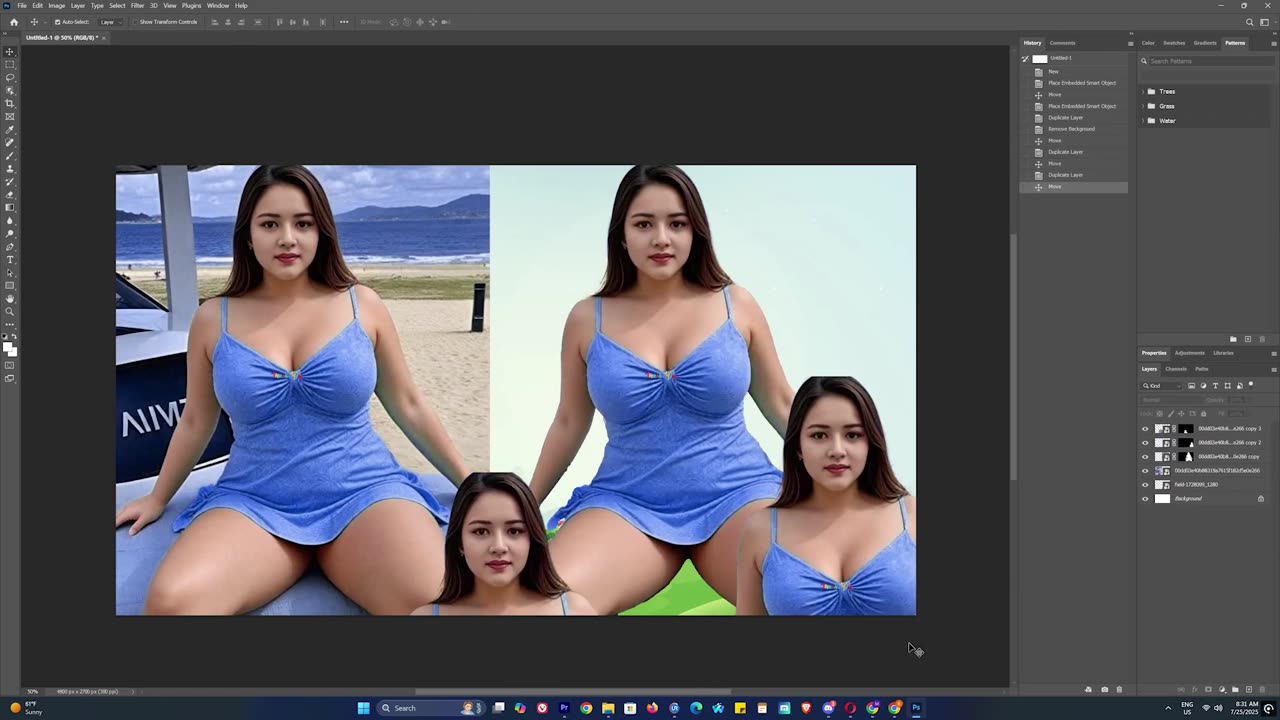The height and width of the screenshot is (720, 1280).
Task: Select the Rectangular Marquee tool
Action: (x=10, y=65)
